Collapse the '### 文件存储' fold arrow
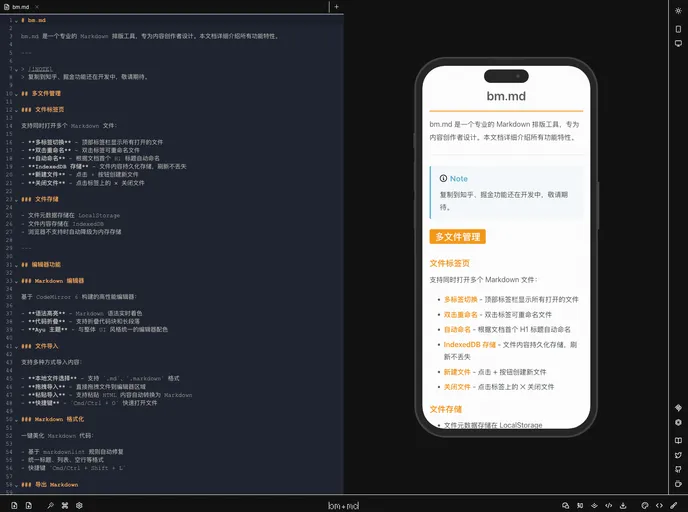Viewport: 688px width, 512px height. click(x=16, y=199)
